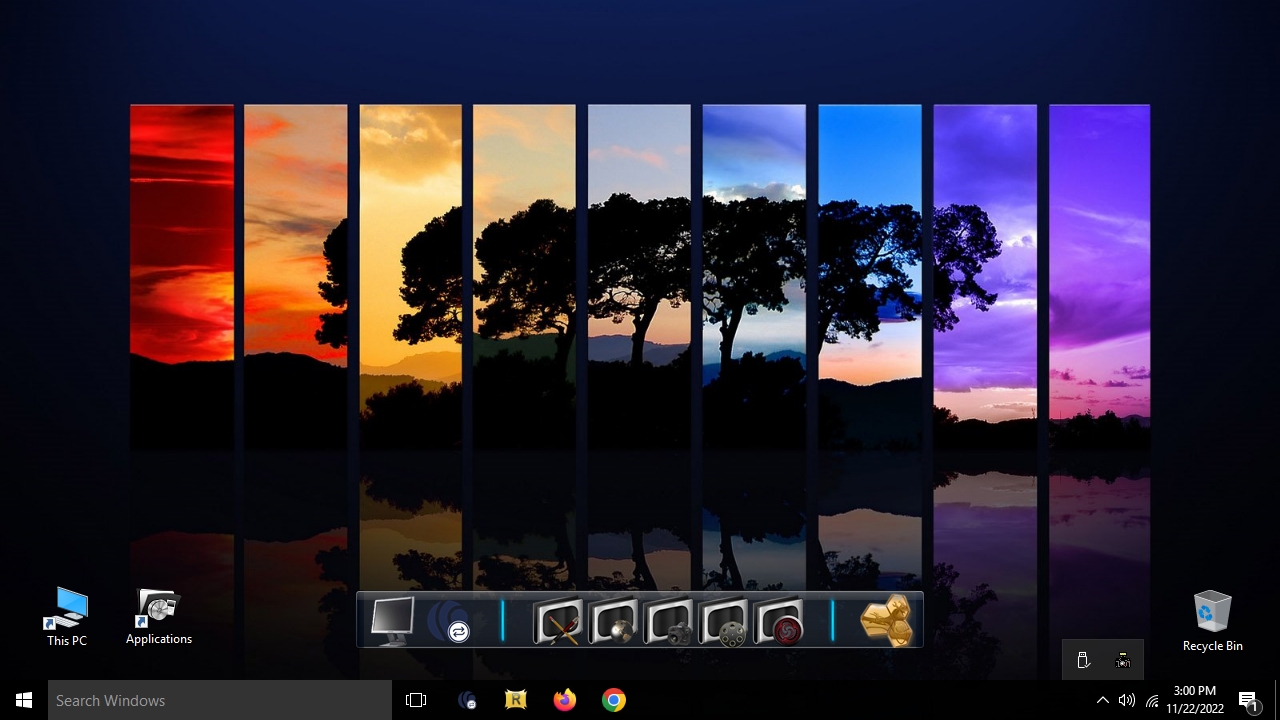The height and width of the screenshot is (720, 1280).
Task: Click the gold honeycomb icon in dock
Action: pyautogui.click(x=886, y=621)
